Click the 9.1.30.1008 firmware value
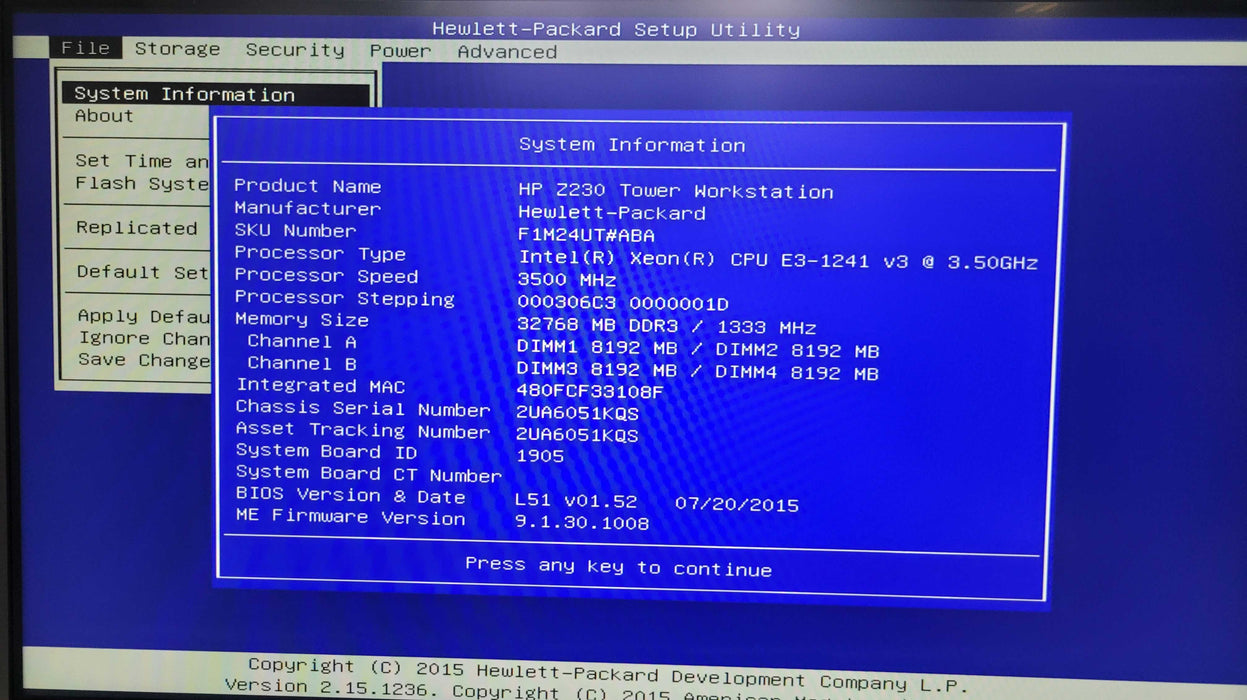This screenshot has height=700, width=1247. point(582,522)
